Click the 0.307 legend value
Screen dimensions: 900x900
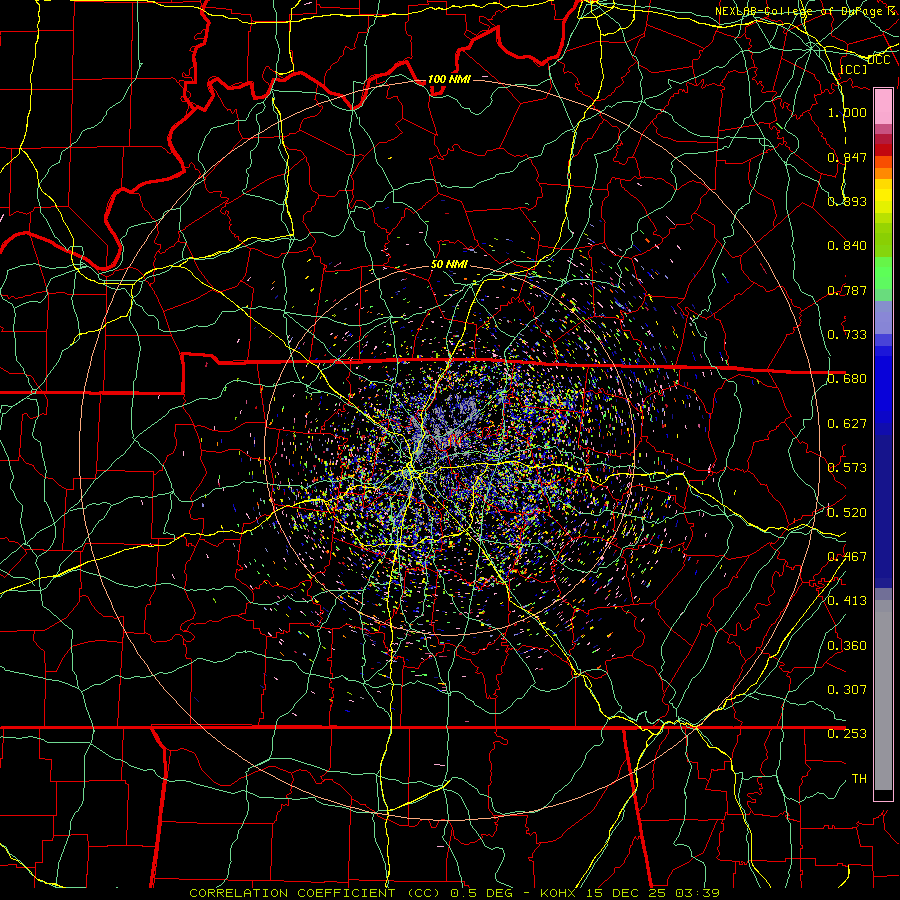pyautogui.click(x=847, y=690)
